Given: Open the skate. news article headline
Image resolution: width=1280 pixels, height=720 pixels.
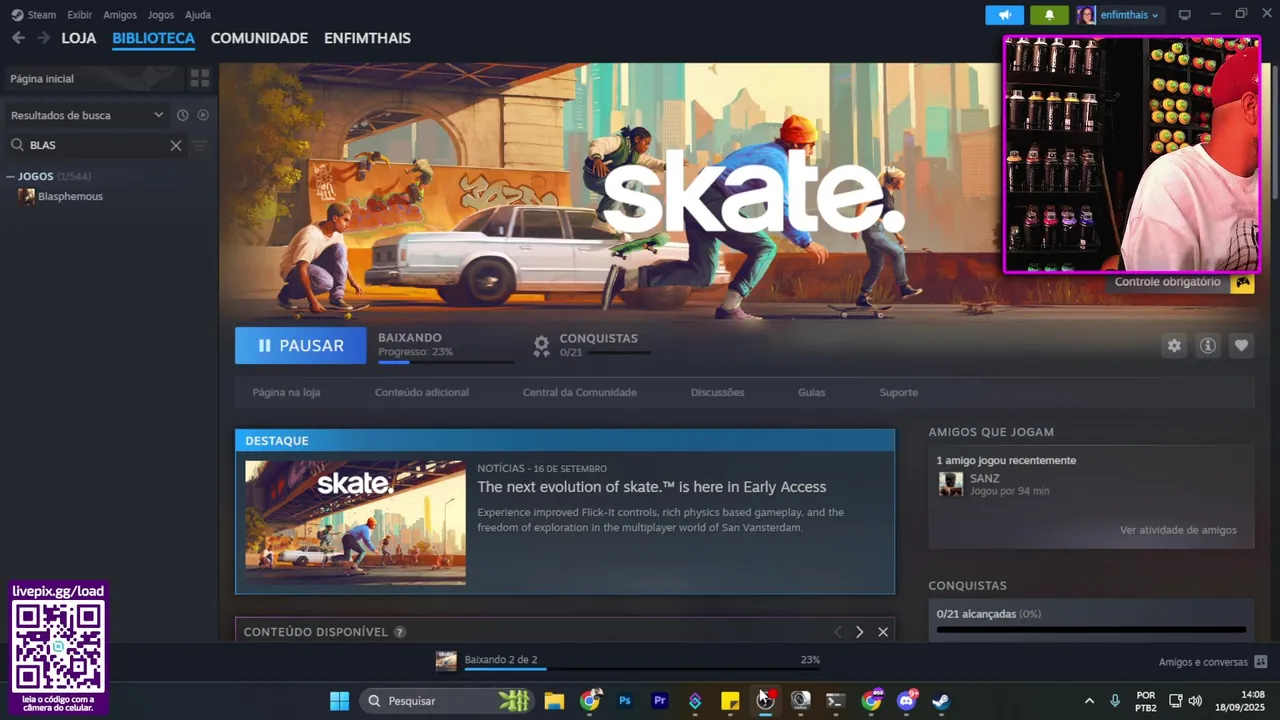Looking at the screenshot, I should click(x=651, y=487).
